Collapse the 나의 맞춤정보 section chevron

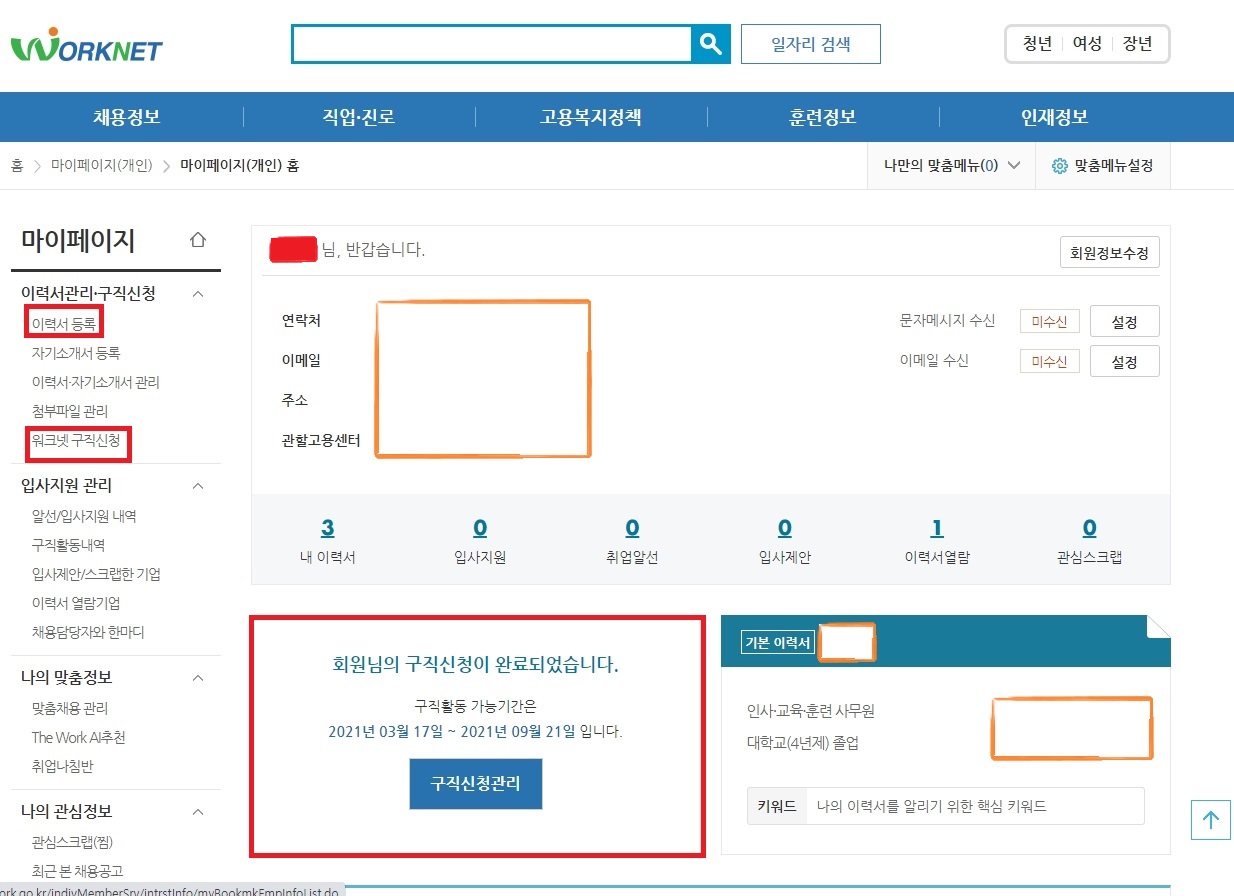tap(198, 678)
